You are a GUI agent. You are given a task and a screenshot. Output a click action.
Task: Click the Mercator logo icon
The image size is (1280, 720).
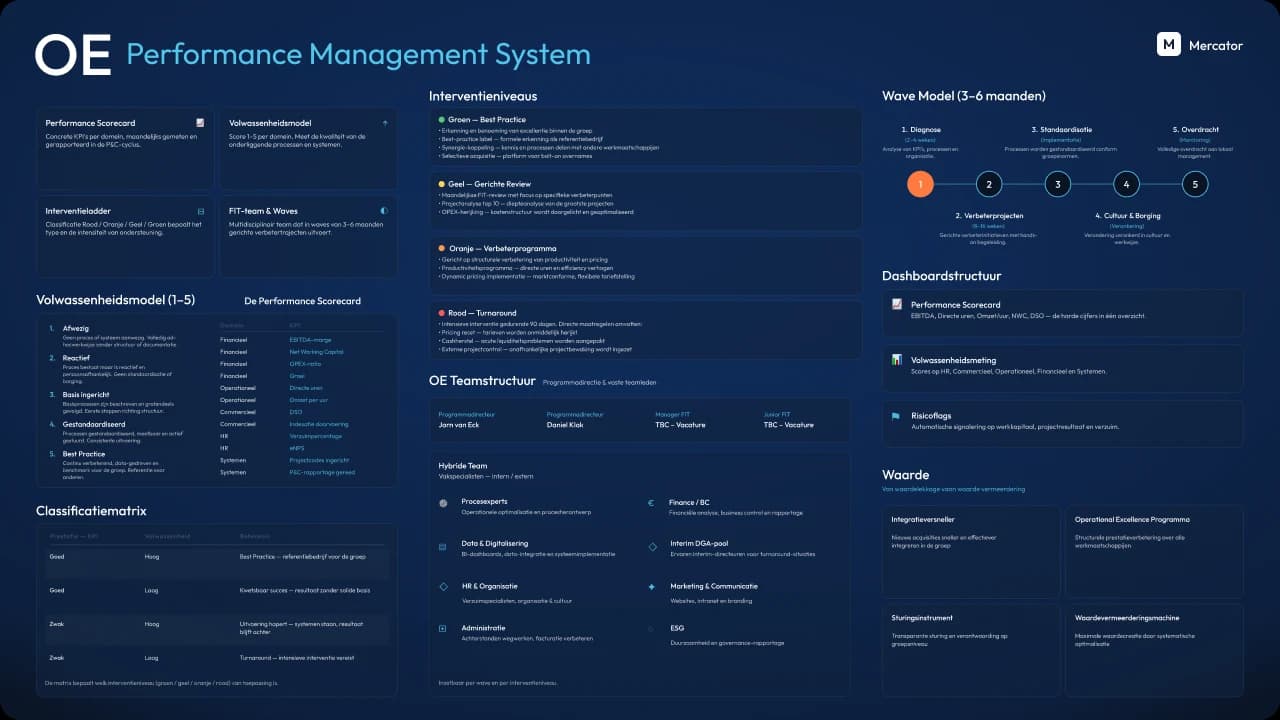point(1169,44)
